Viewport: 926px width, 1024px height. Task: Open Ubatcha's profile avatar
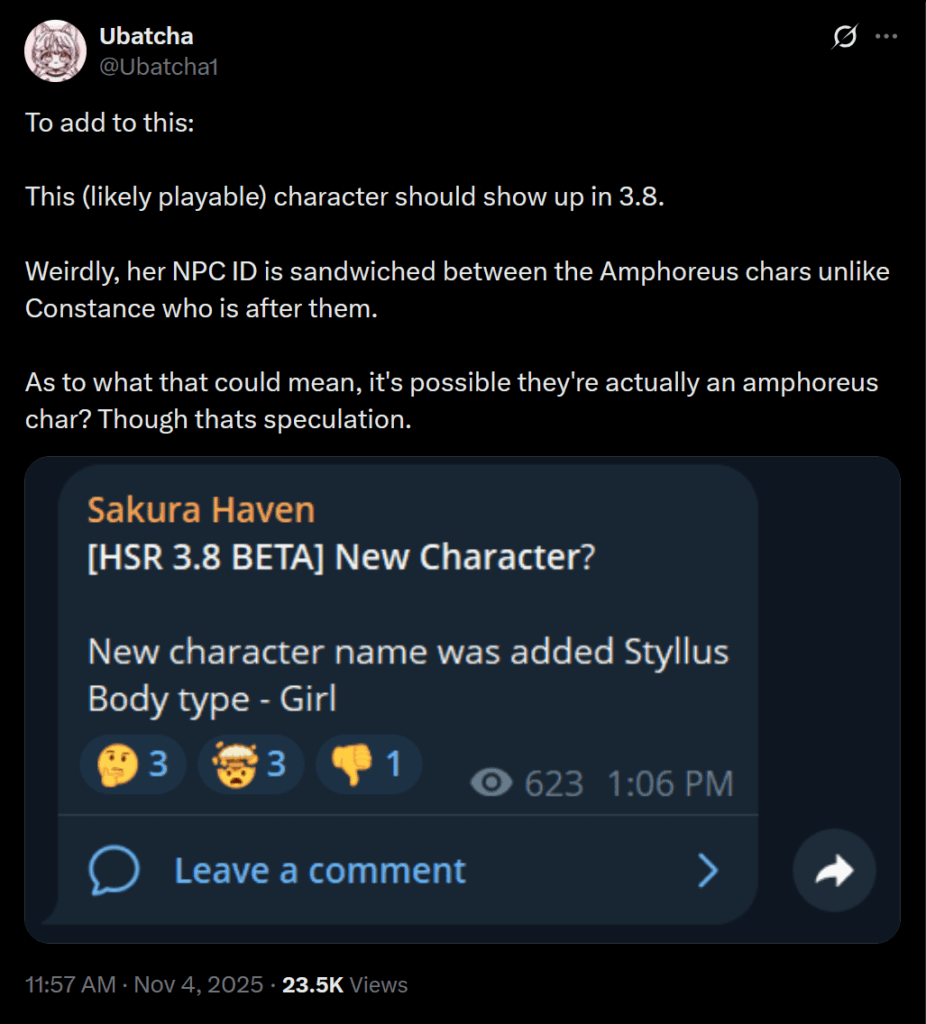[x=55, y=50]
